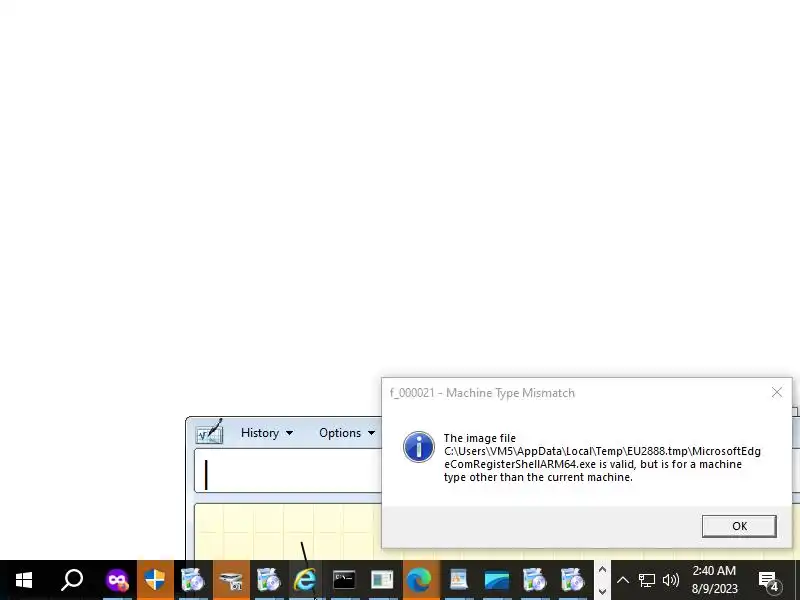Open Internet Explorer from taskbar
This screenshot has height=600, width=800.
pyautogui.click(x=305, y=580)
